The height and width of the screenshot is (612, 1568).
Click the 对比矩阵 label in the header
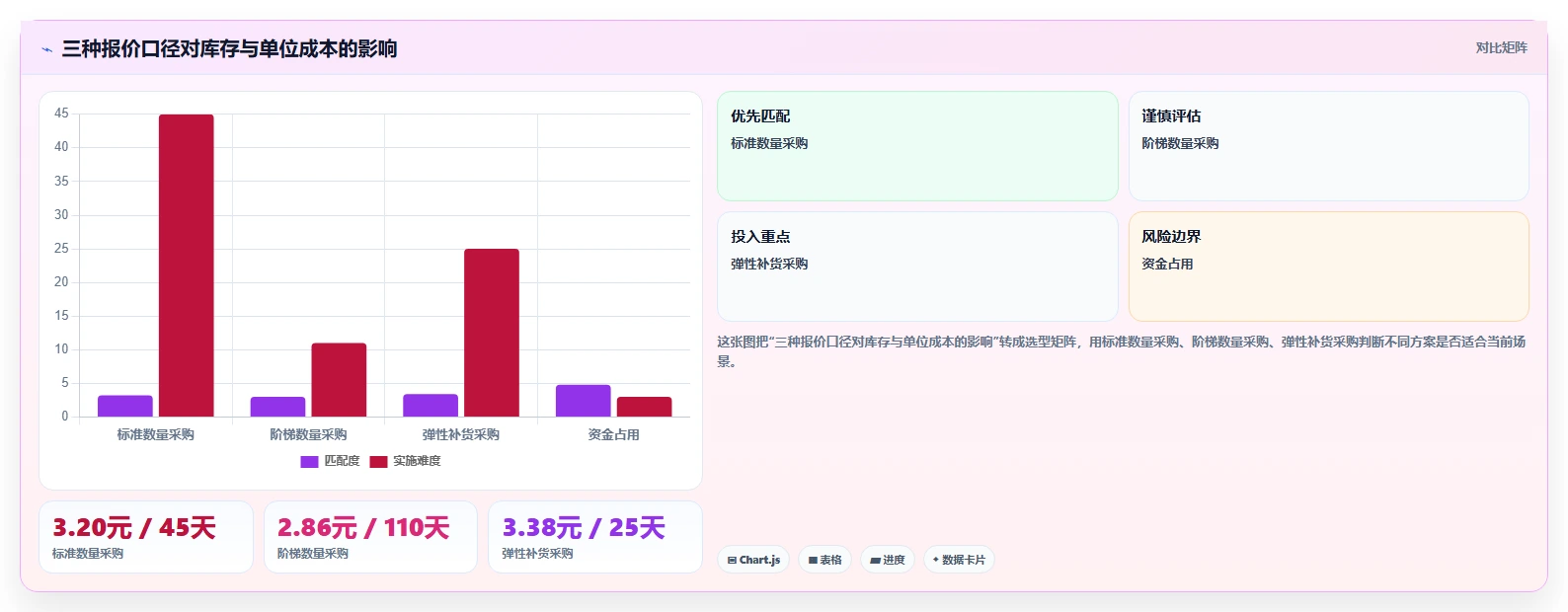coord(1501,47)
